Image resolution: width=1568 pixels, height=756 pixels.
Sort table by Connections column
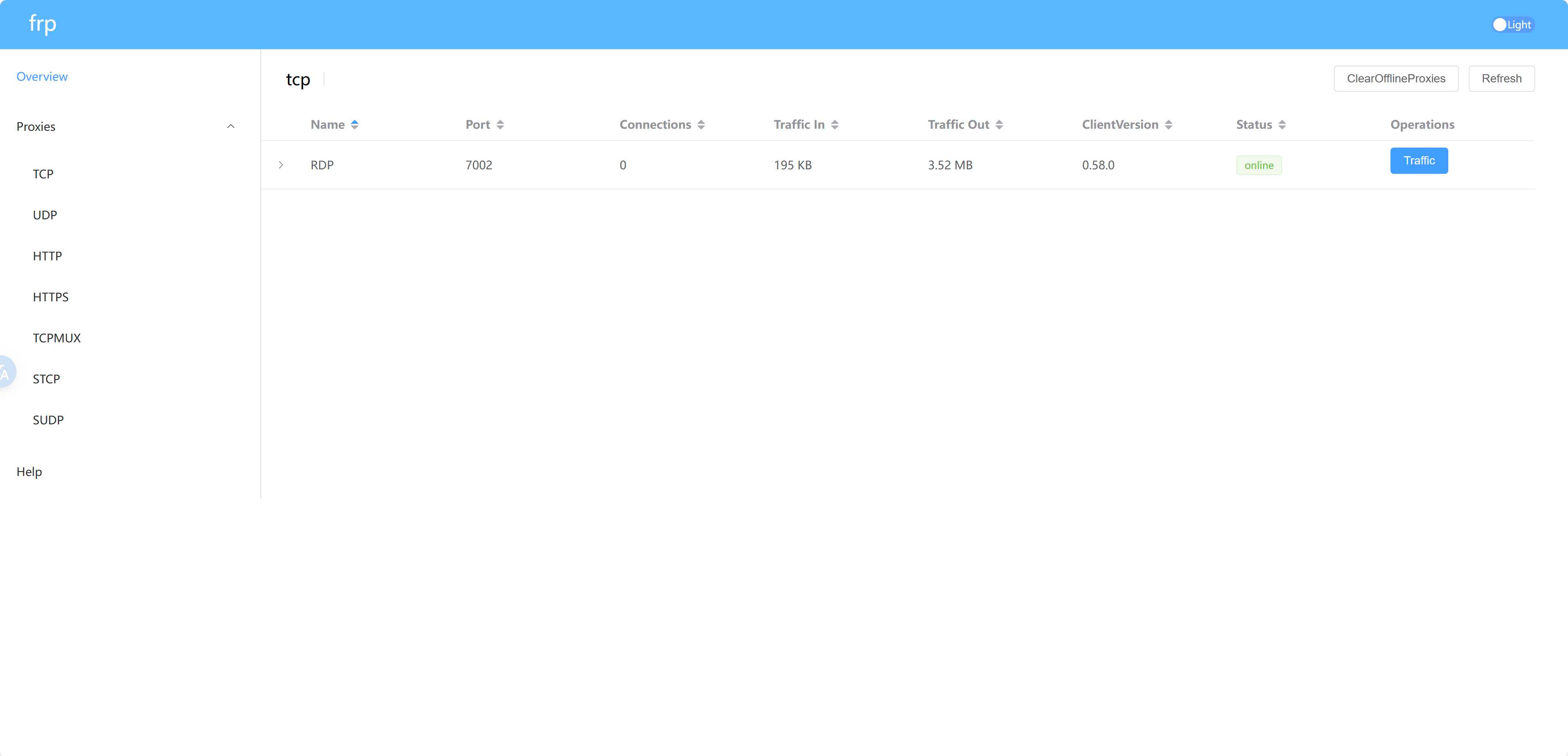click(x=662, y=125)
